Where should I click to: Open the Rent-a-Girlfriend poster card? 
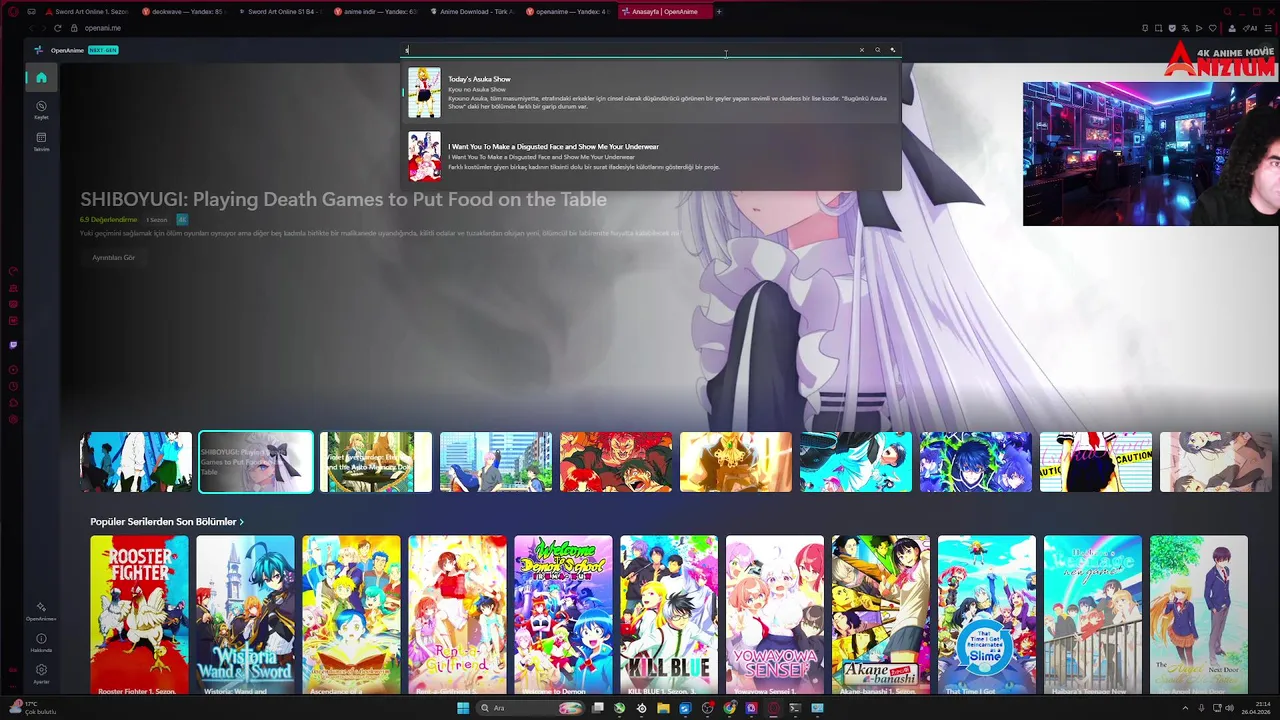457,614
